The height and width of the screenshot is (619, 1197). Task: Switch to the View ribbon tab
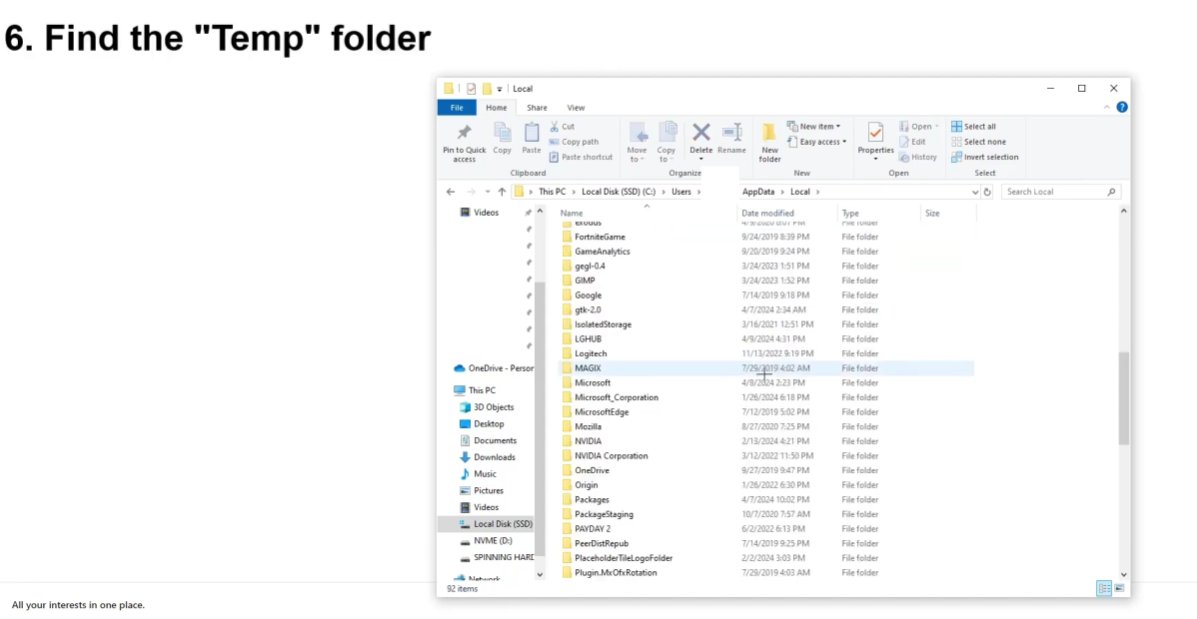[576, 107]
